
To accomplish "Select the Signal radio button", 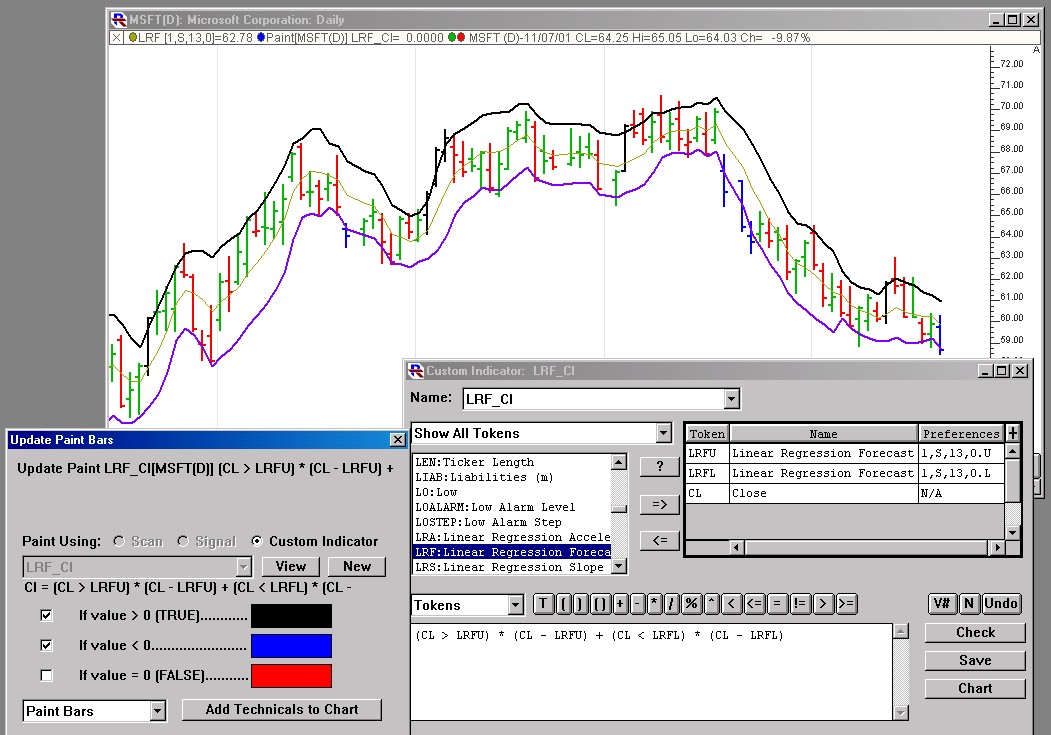I will [183, 541].
